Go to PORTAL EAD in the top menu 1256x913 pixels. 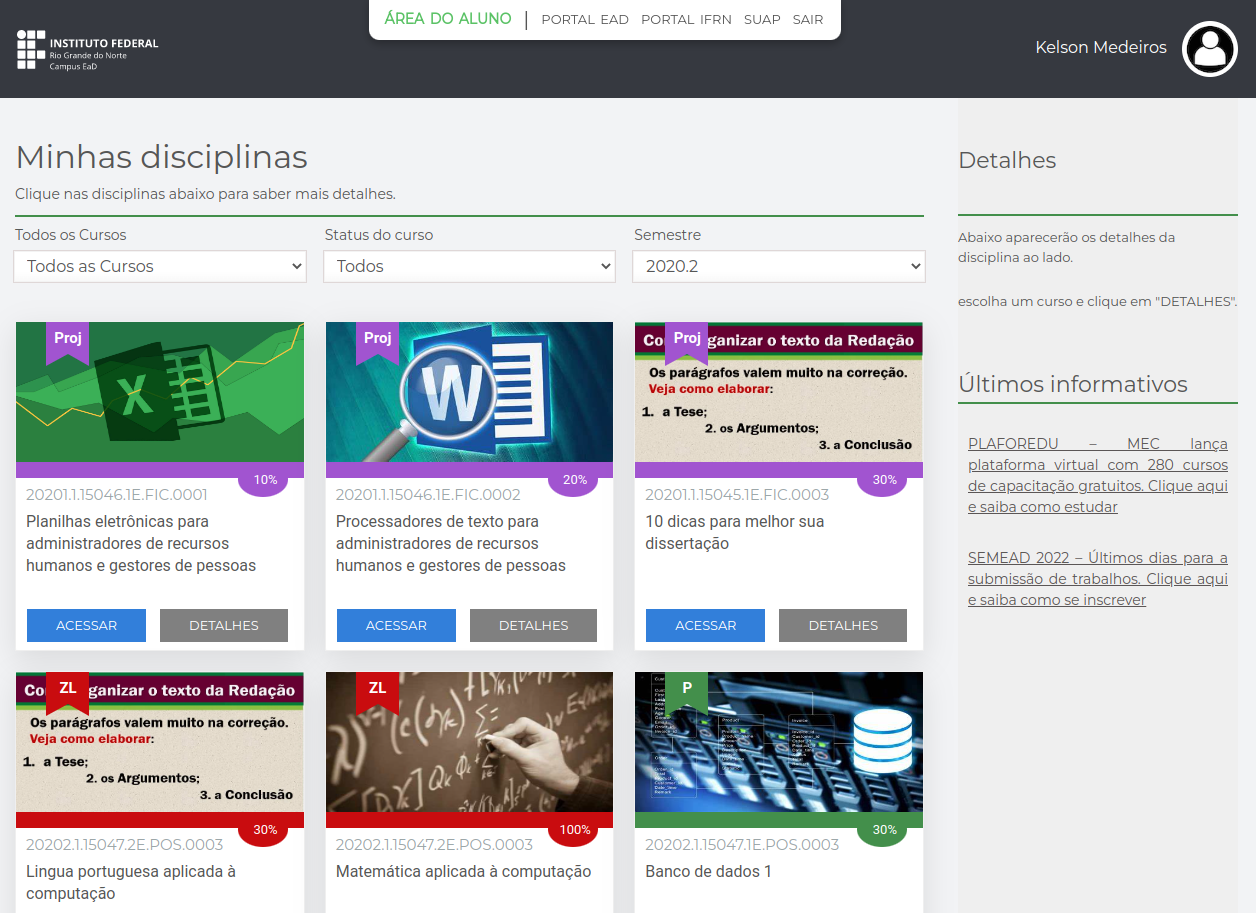point(585,20)
